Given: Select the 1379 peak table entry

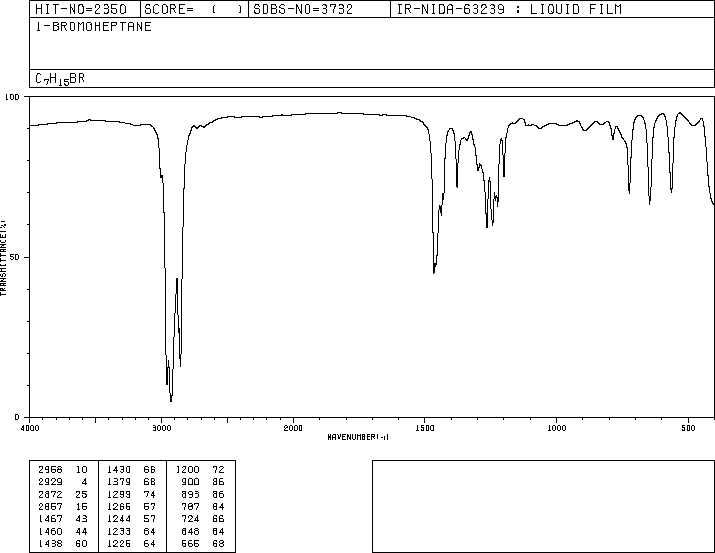Looking at the screenshot, I should pos(119,482).
